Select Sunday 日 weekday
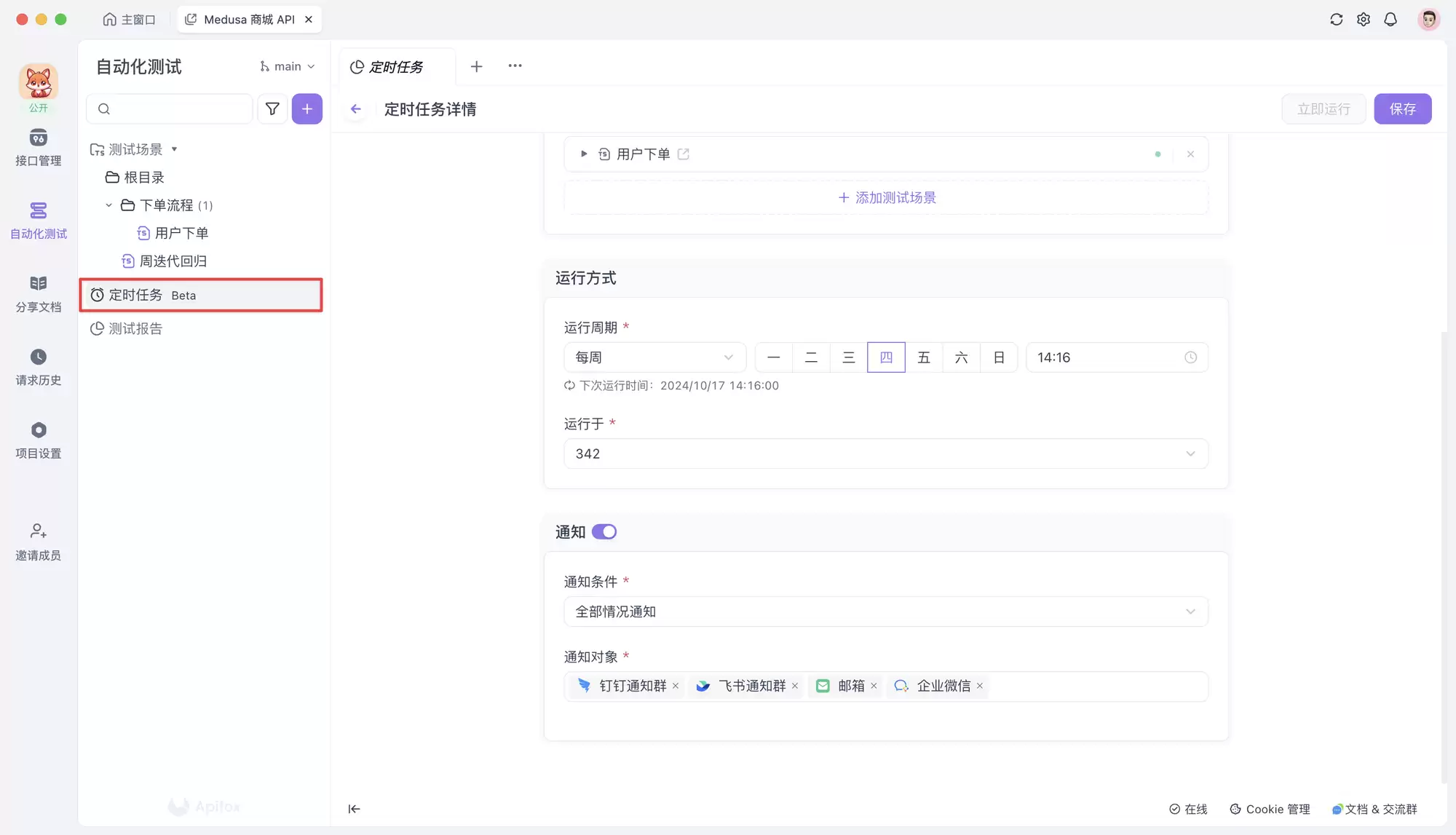The image size is (1456, 835). (999, 357)
